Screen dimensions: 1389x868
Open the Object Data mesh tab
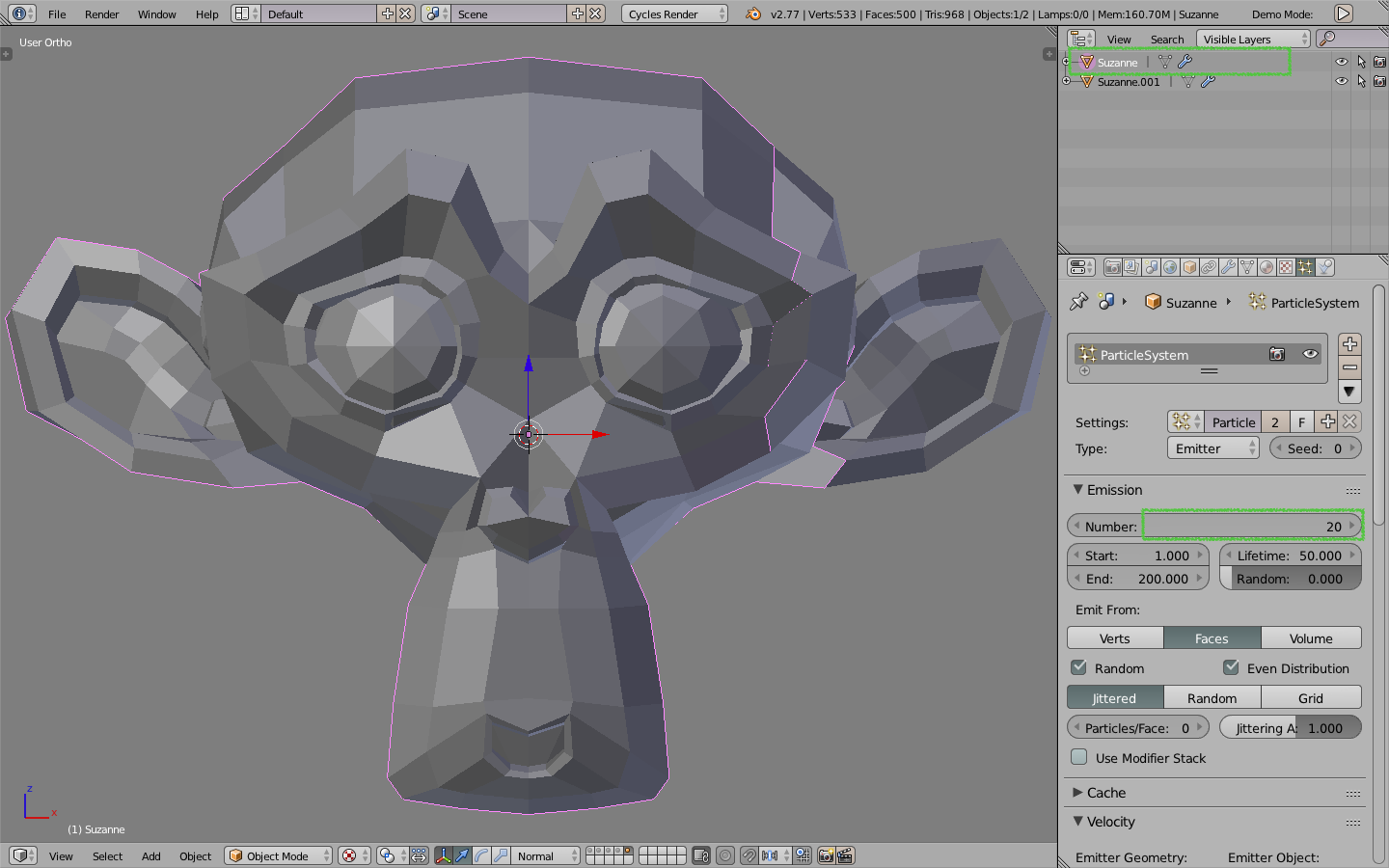coord(1247,267)
